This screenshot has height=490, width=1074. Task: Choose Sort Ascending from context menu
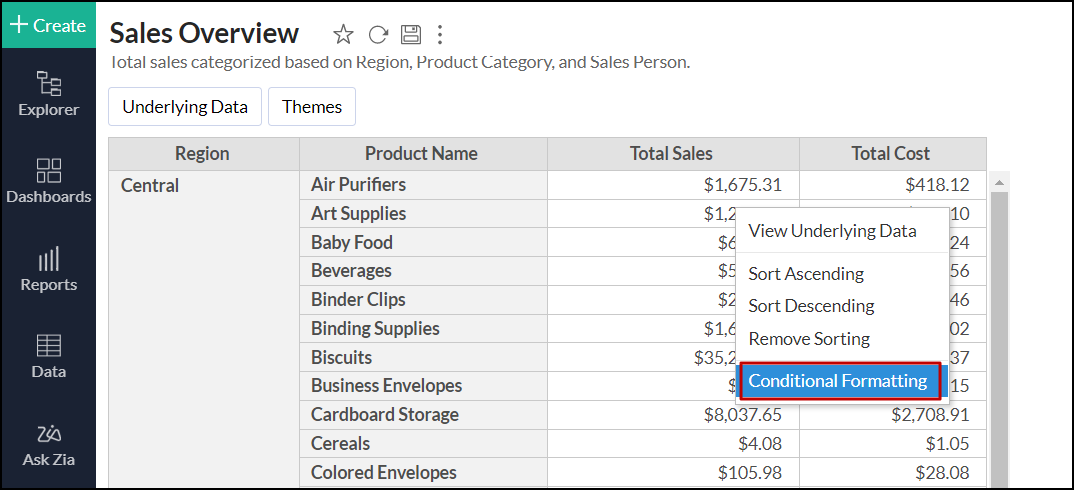coord(806,274)
